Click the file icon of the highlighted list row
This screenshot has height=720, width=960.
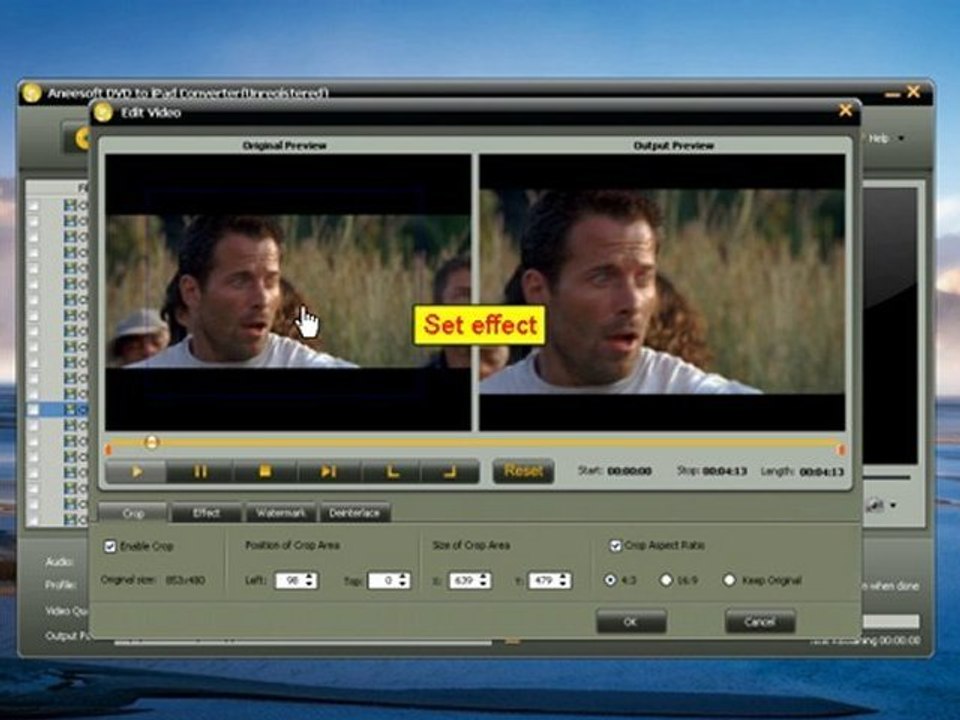[70, 409]
